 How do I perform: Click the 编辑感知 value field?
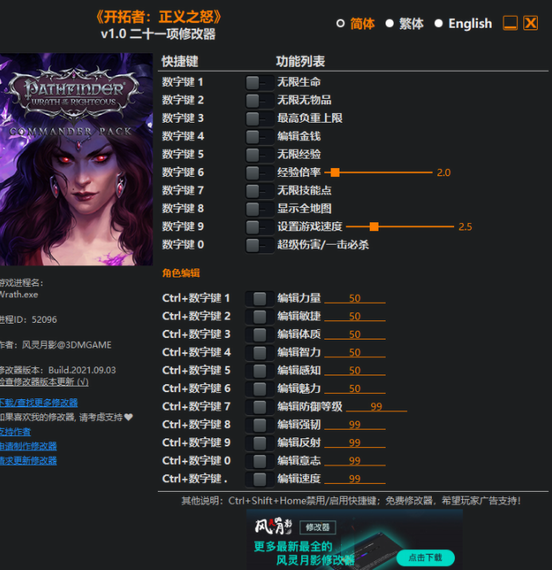pyautogui.click(x=355, y=370)
